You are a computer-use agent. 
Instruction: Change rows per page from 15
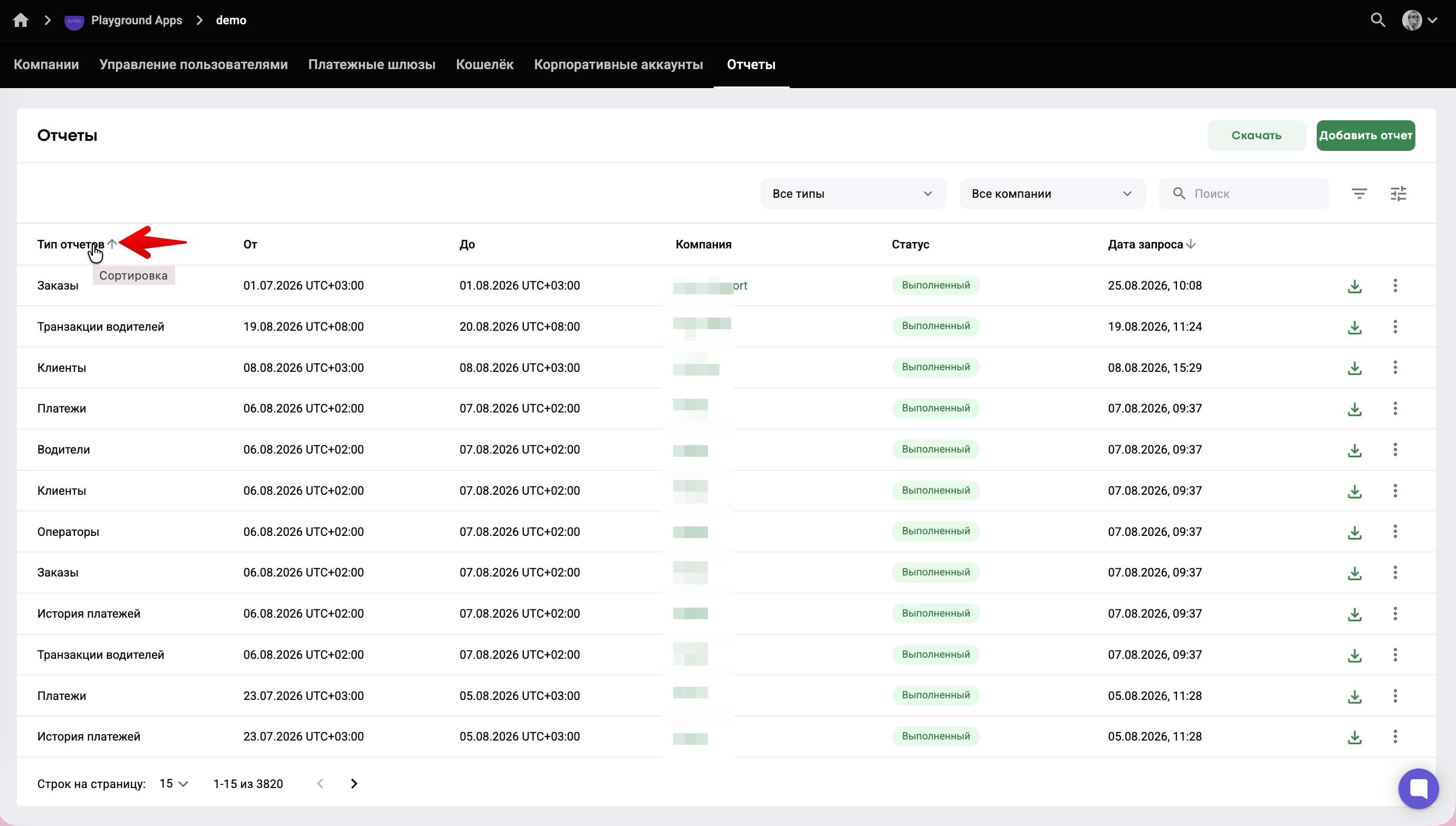[174, 783]
